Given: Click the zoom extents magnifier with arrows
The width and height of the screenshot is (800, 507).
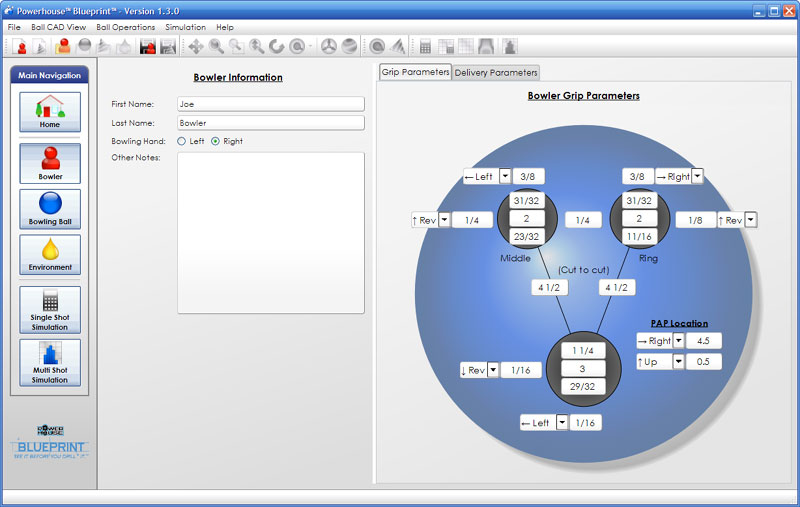Looking at the screenshot, I should click(x=256, y=46).
